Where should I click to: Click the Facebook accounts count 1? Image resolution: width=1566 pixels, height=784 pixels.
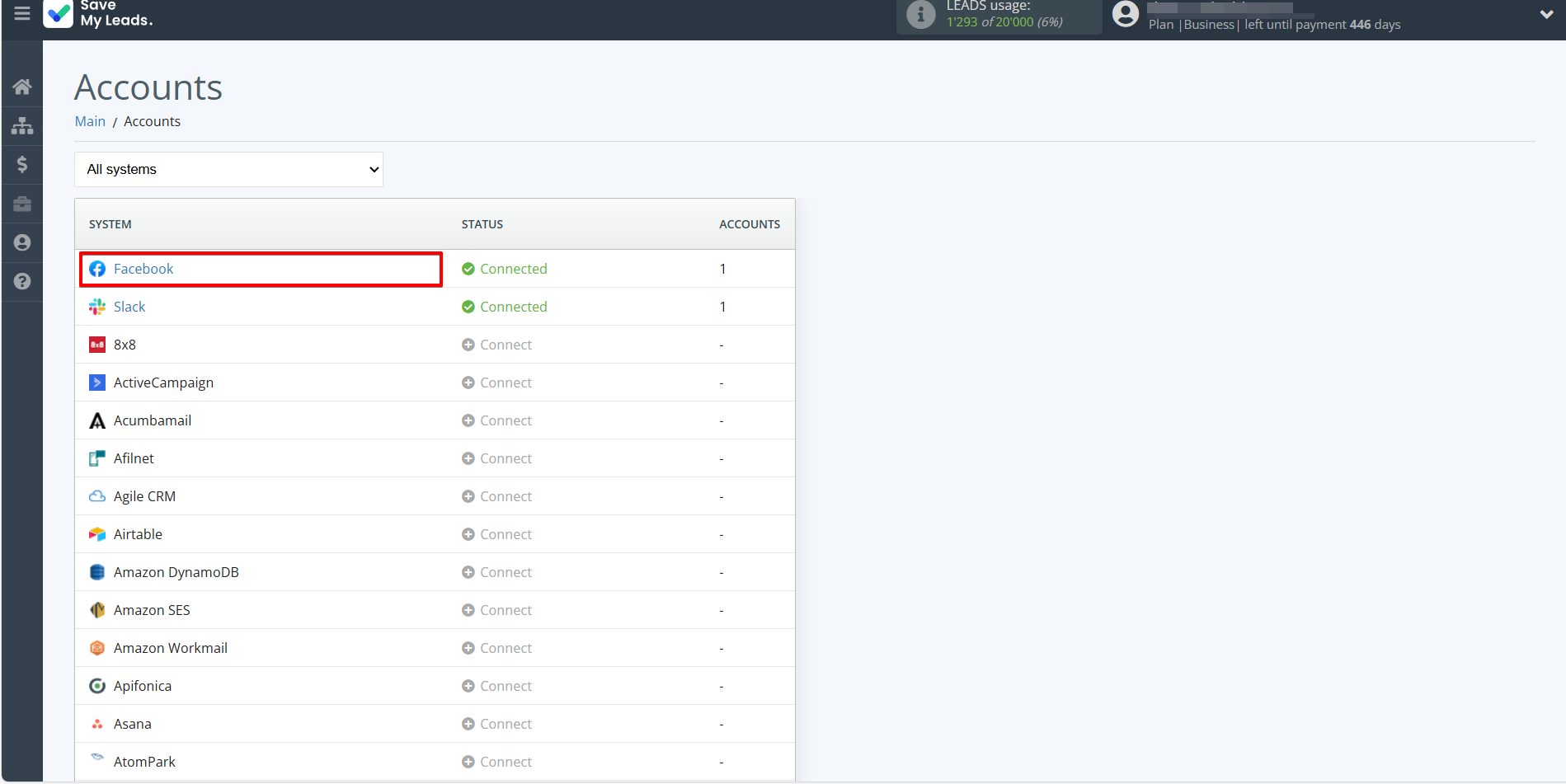pyautogui.click(x=723, y=269)
